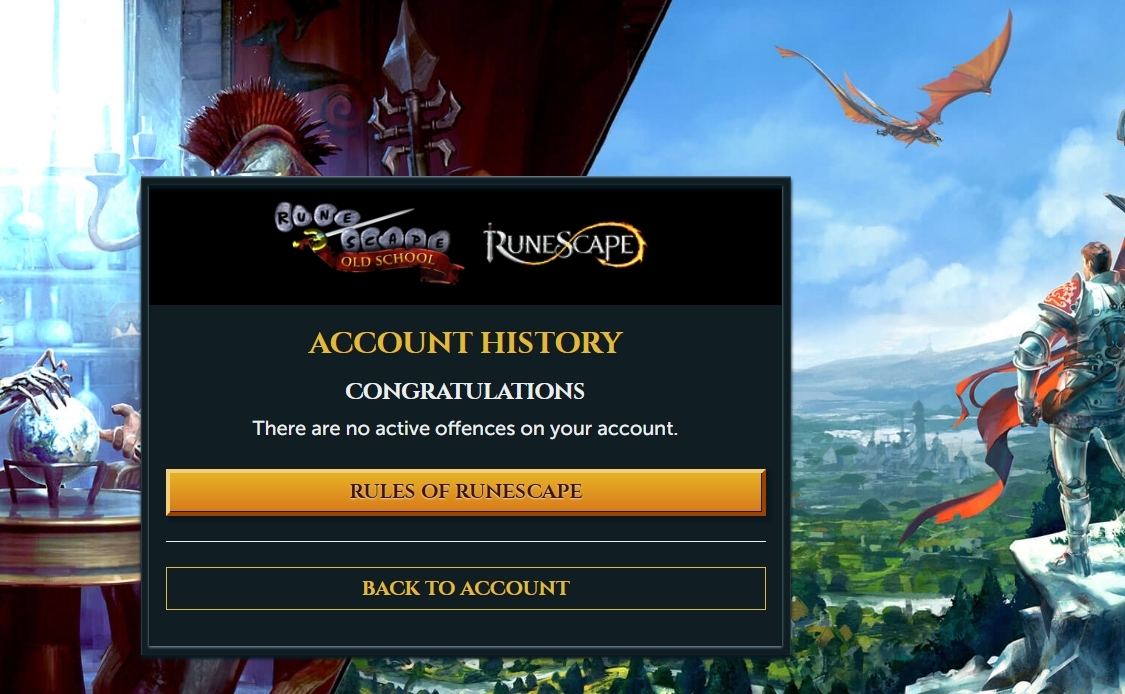This screenshot has width=1125, height=694.
Task: Select the no active offences message
Action: [465, 428]
